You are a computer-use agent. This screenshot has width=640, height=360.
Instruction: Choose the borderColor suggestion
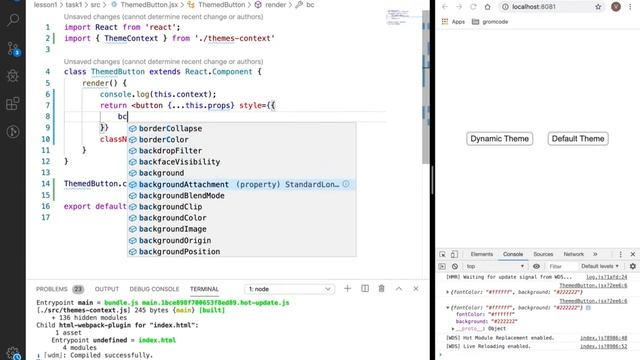pos(242,140)
